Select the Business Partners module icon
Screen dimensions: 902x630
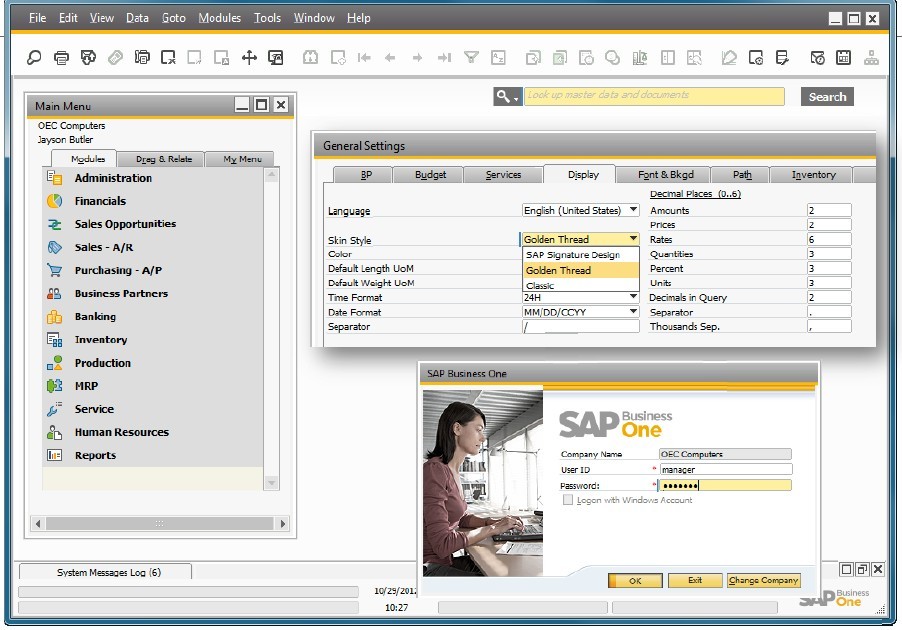55,293
